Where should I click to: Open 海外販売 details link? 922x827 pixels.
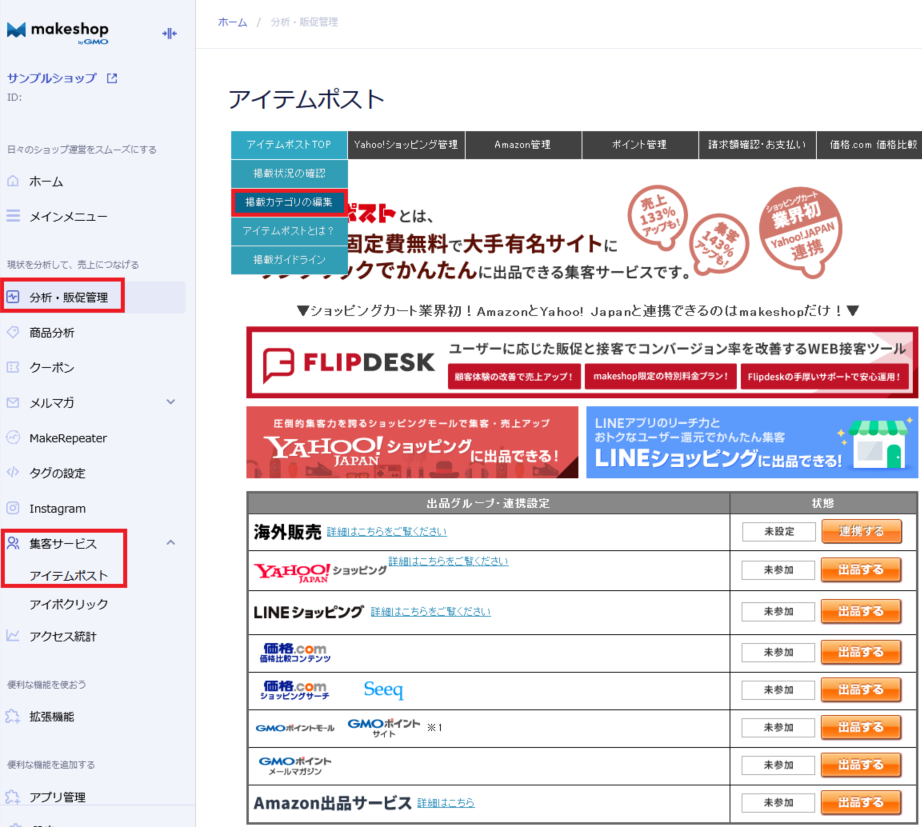pyautogui.click(x=387, y=532)
